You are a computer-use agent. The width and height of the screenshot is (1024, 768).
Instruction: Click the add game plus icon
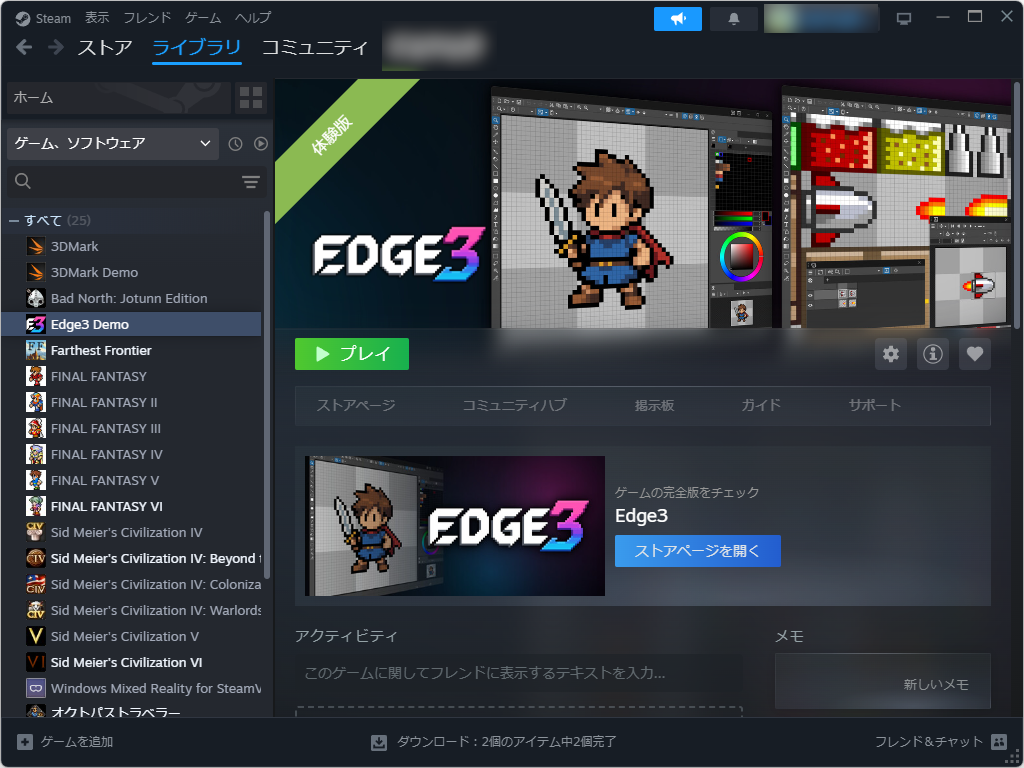coord(25,742)
